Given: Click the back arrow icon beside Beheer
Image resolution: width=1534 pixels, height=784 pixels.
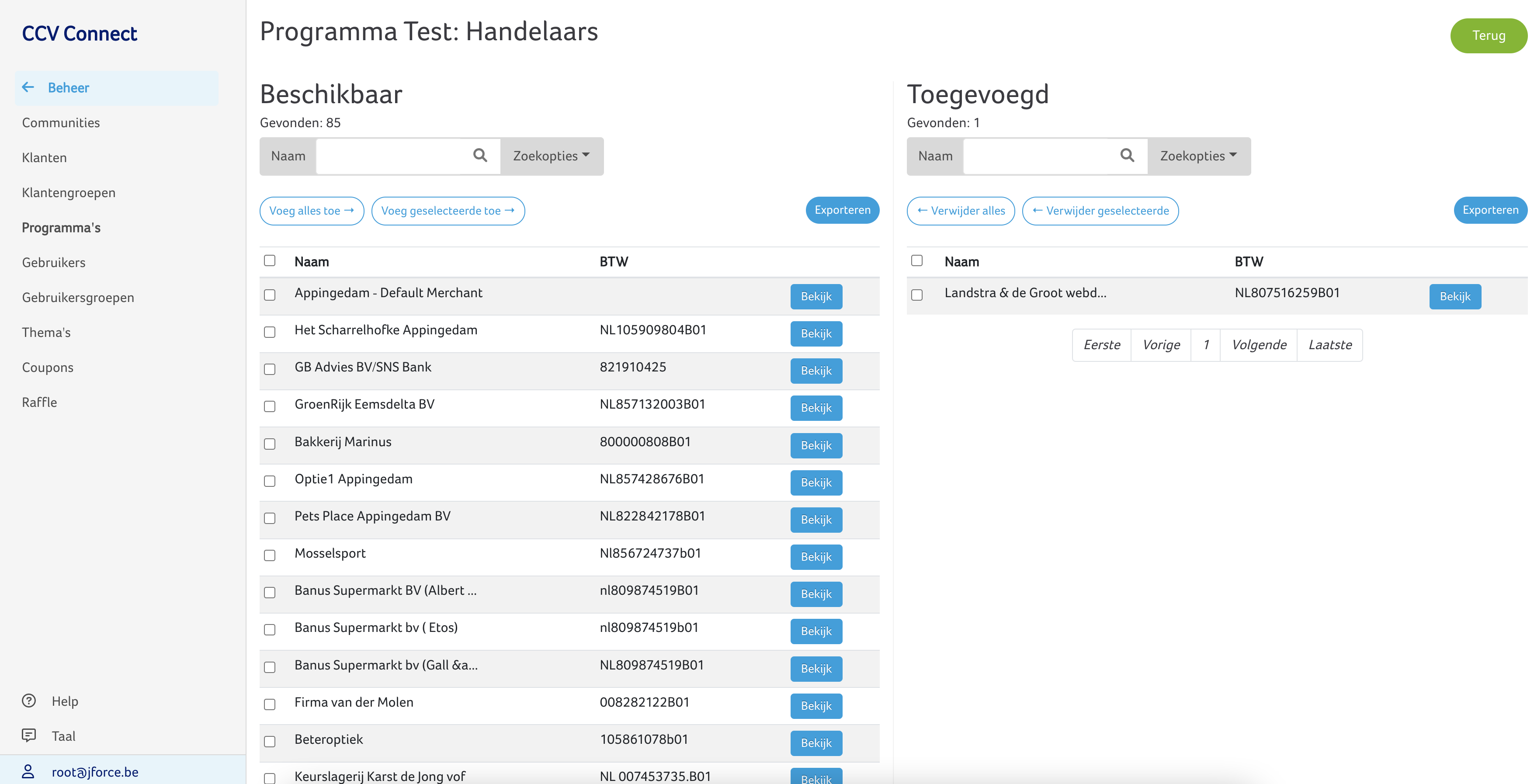Looking at the screenshot, I should pyautogui.click(x=28, y=87).
